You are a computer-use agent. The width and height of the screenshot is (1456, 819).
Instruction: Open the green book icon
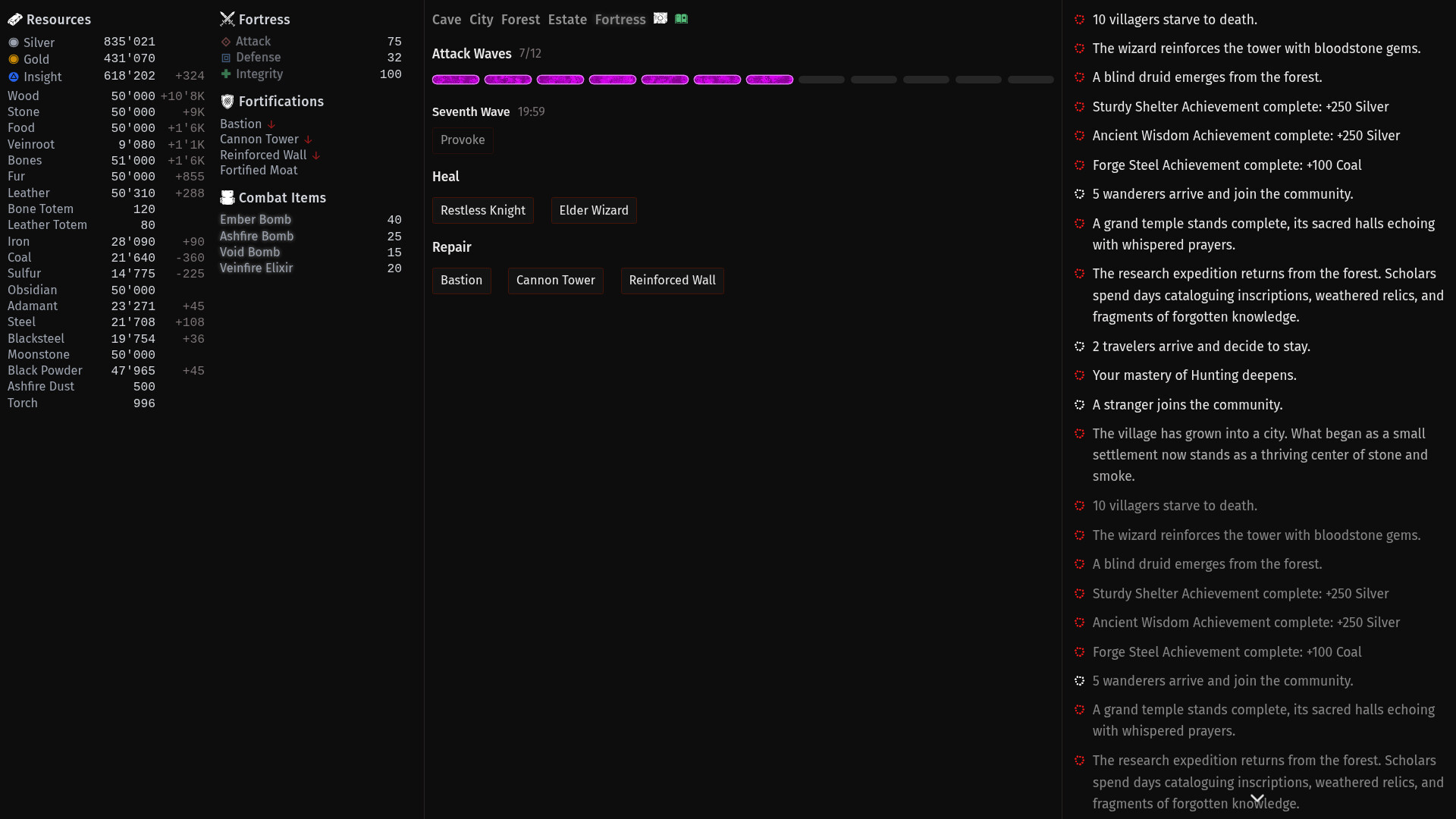(682, 18)
